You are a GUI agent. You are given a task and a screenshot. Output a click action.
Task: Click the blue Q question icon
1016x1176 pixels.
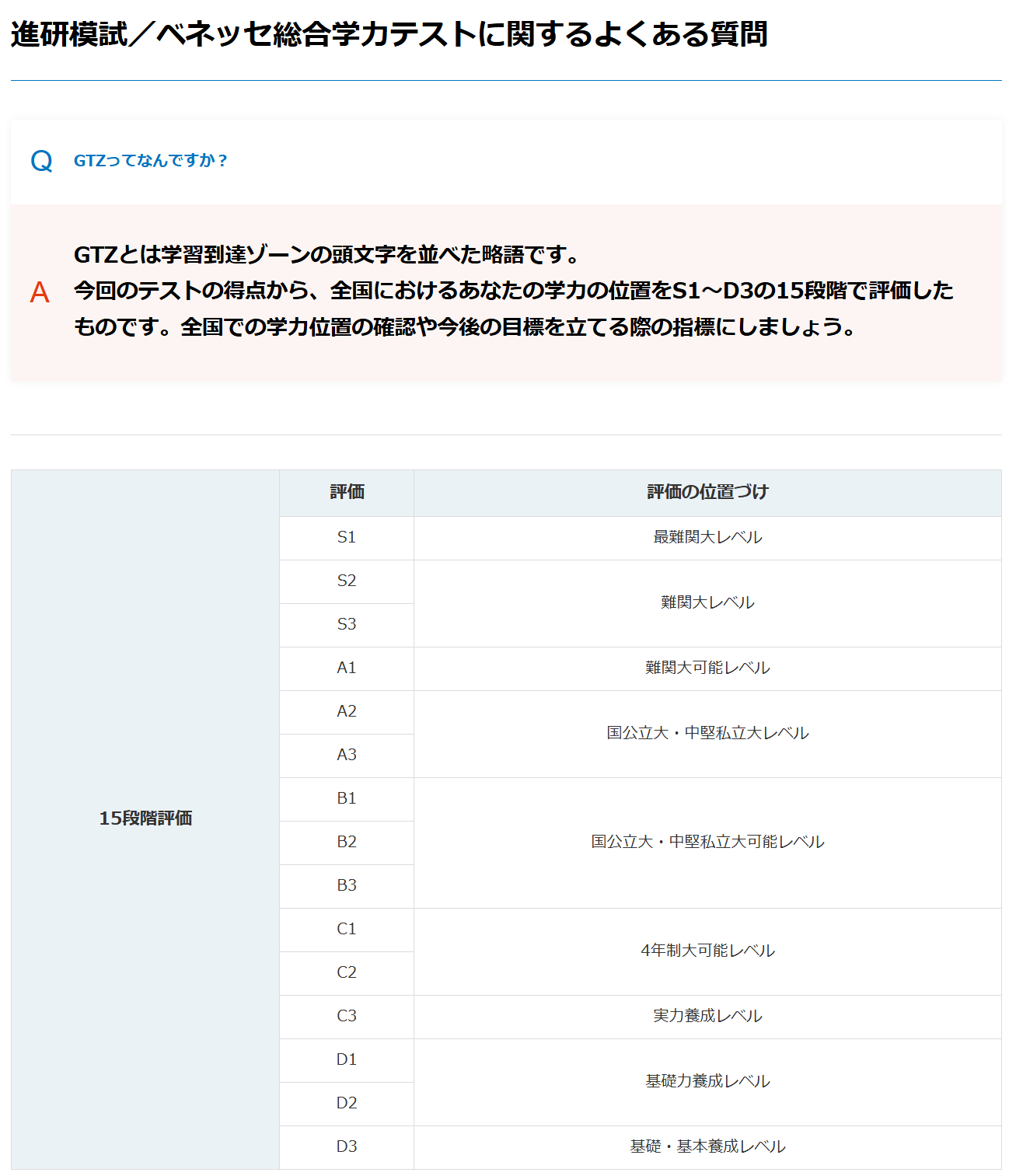click(x=41, y=161)
